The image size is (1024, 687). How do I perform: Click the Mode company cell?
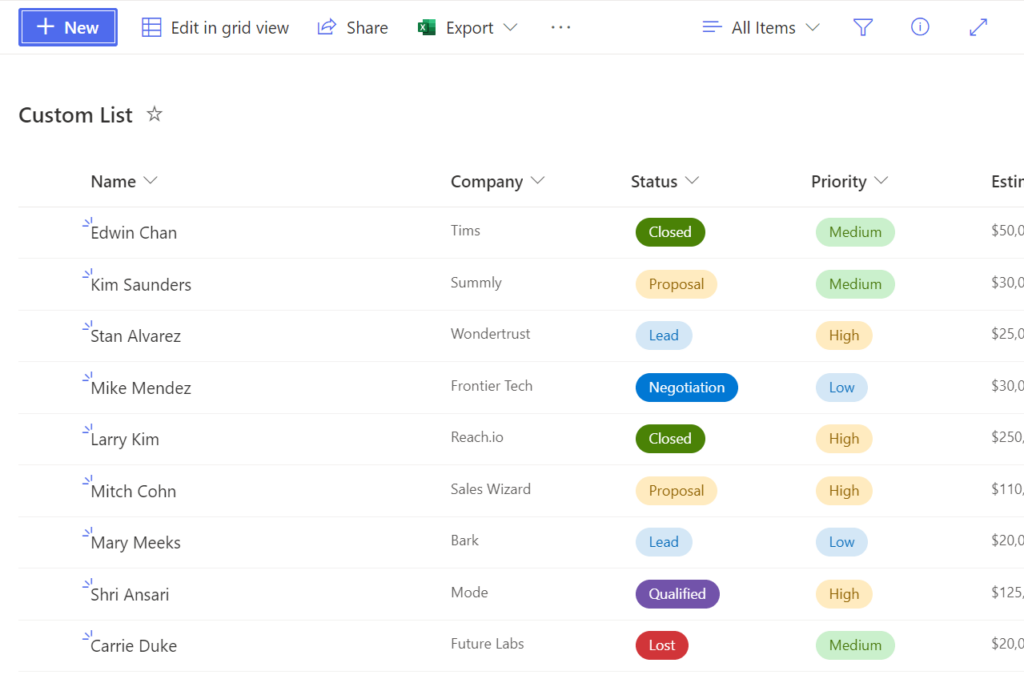469,592
